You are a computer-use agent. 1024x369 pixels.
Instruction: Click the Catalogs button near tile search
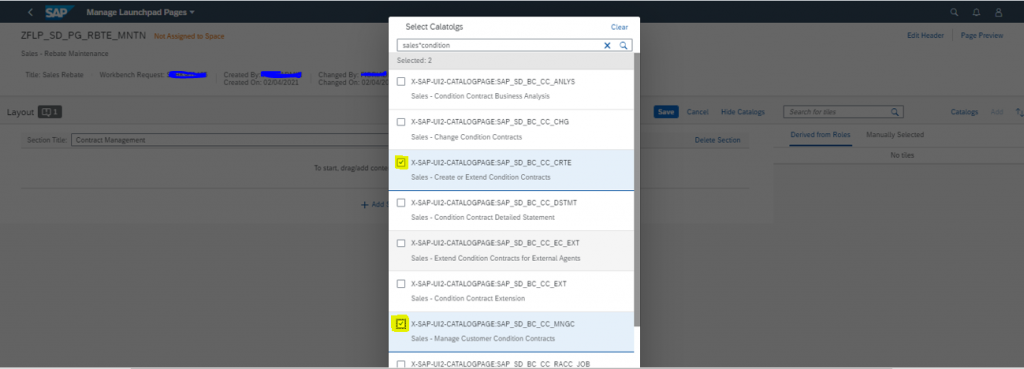[964, 112]
